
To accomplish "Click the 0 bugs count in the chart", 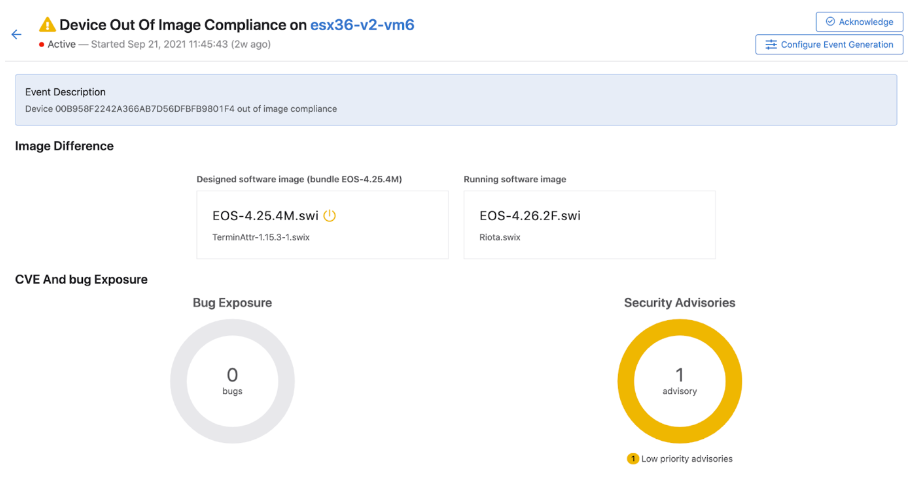I will tap(232, 381).
